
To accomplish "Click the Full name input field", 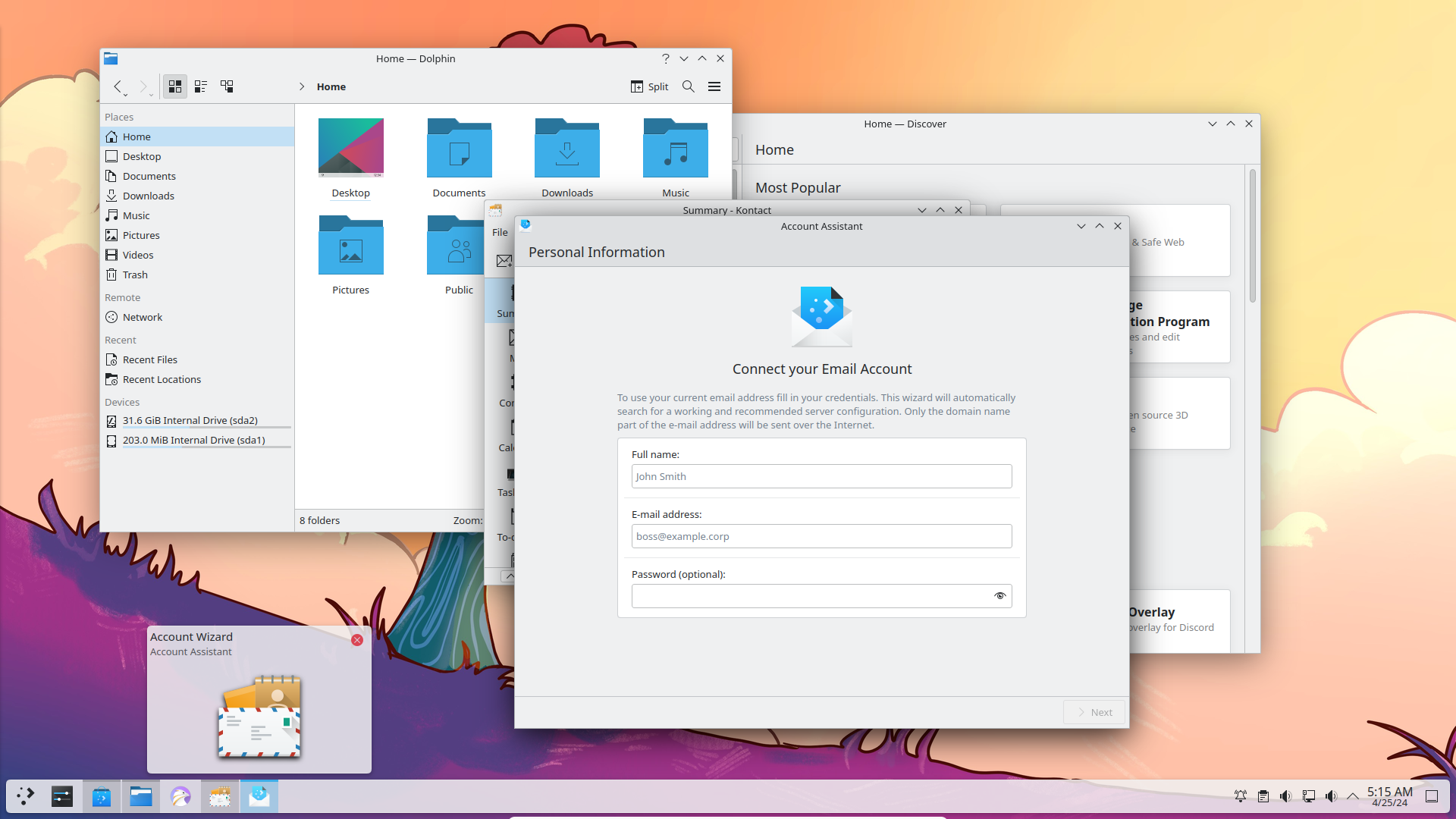I will point(821,476).
